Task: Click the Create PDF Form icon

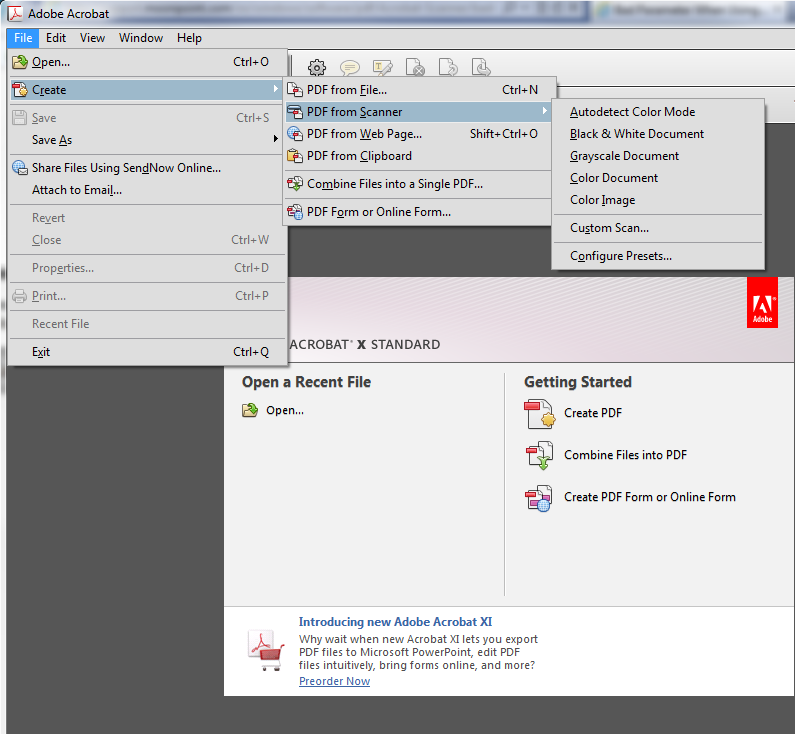Action: 538,498
